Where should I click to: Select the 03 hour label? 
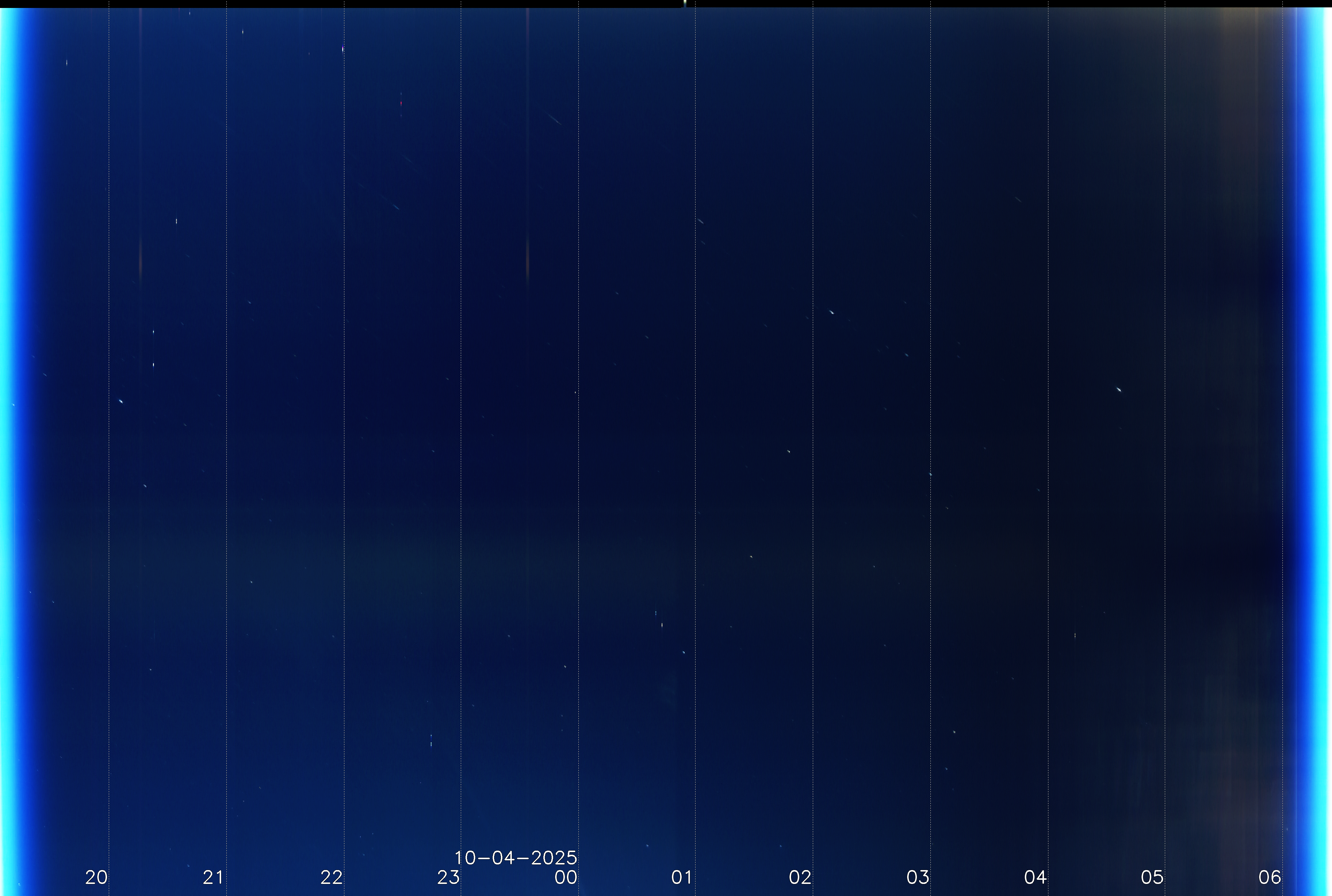tap(918, 877)
